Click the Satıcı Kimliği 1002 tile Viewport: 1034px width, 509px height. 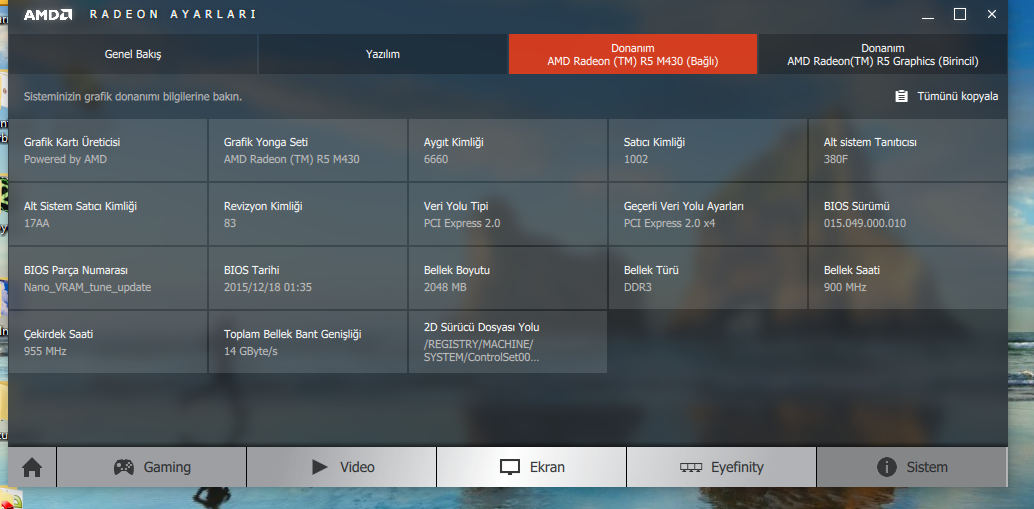coord(708,150)
